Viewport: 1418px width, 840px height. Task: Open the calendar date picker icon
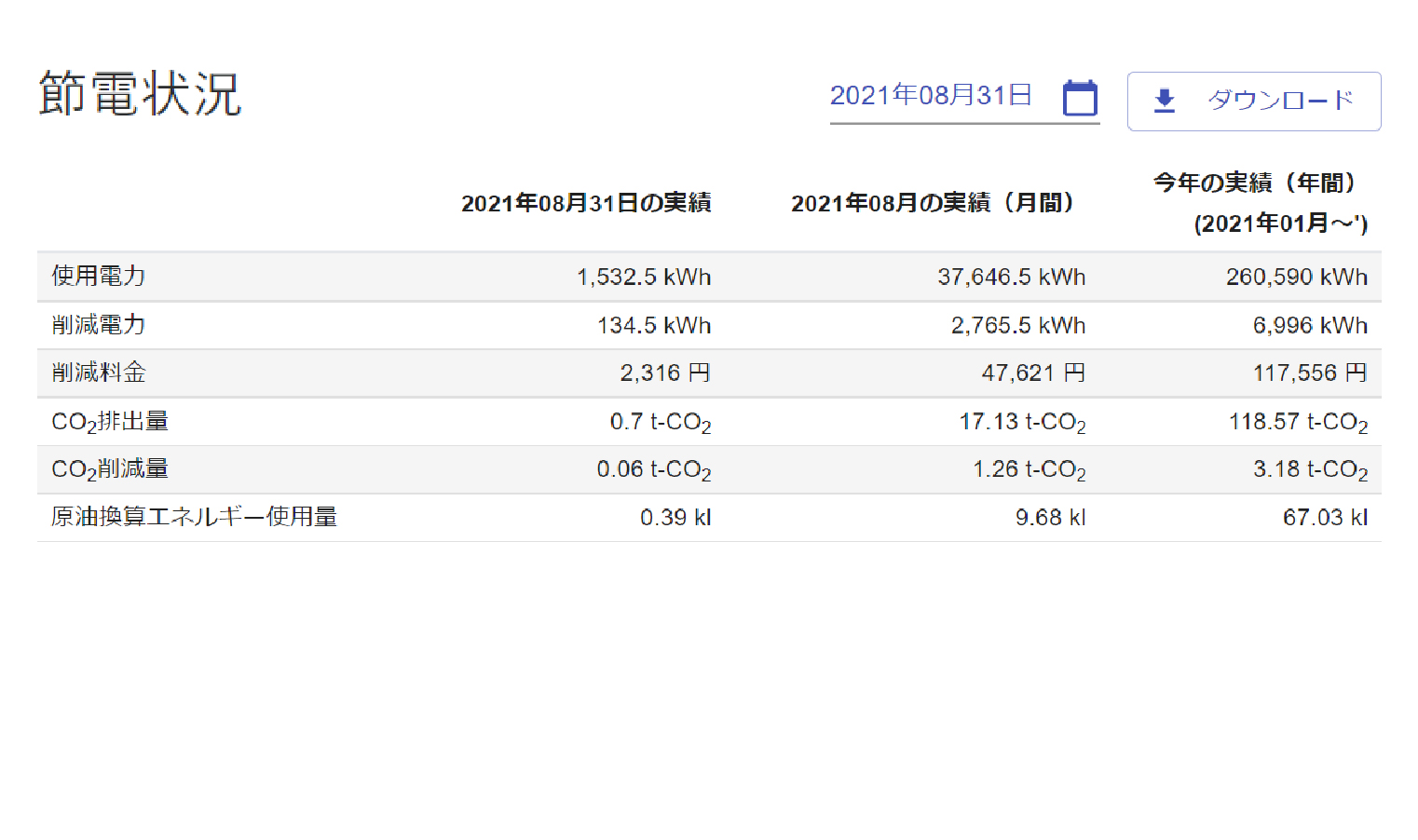[x=1080, y=97]
